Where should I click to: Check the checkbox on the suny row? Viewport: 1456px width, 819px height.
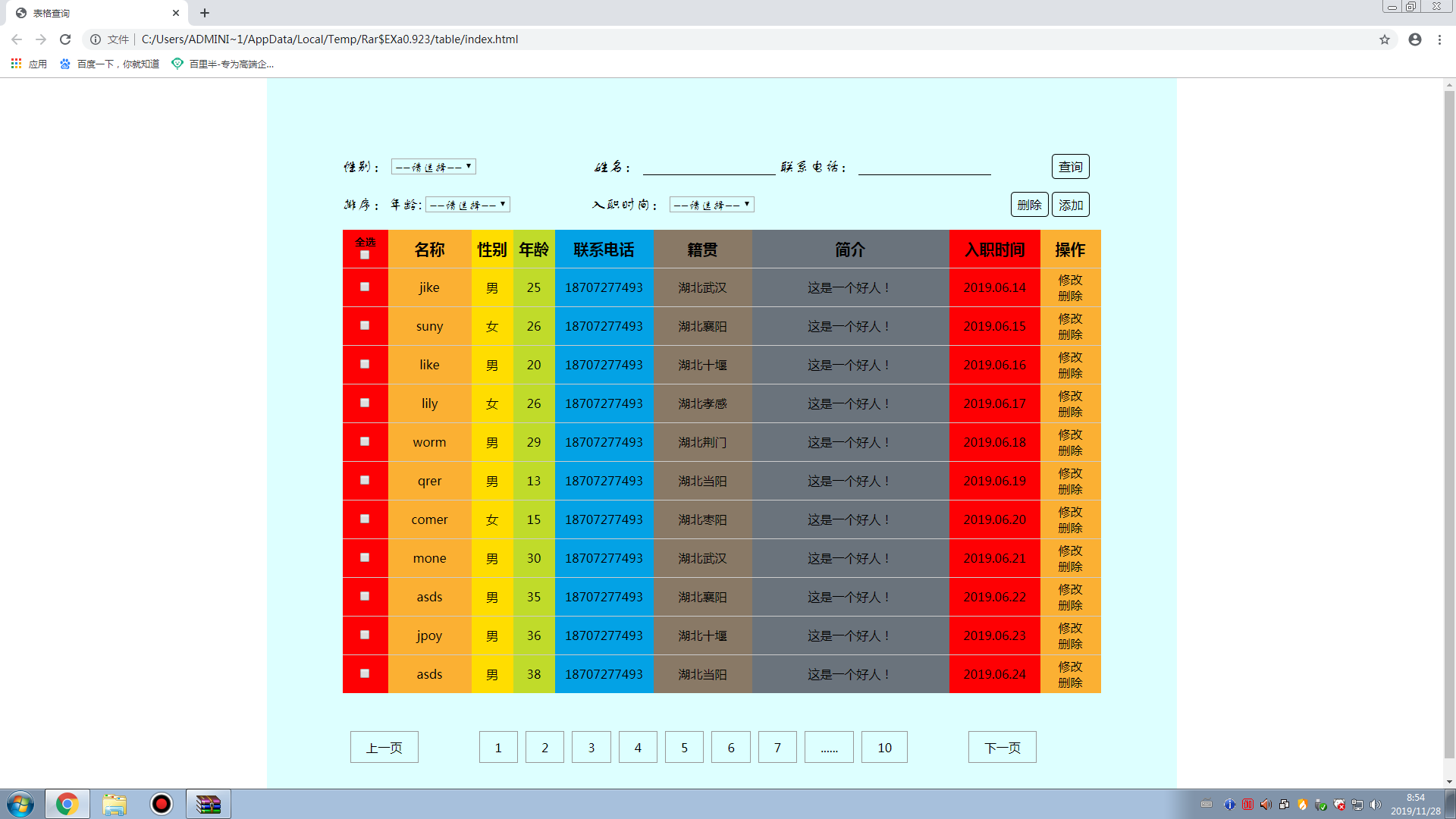point(365,325)
